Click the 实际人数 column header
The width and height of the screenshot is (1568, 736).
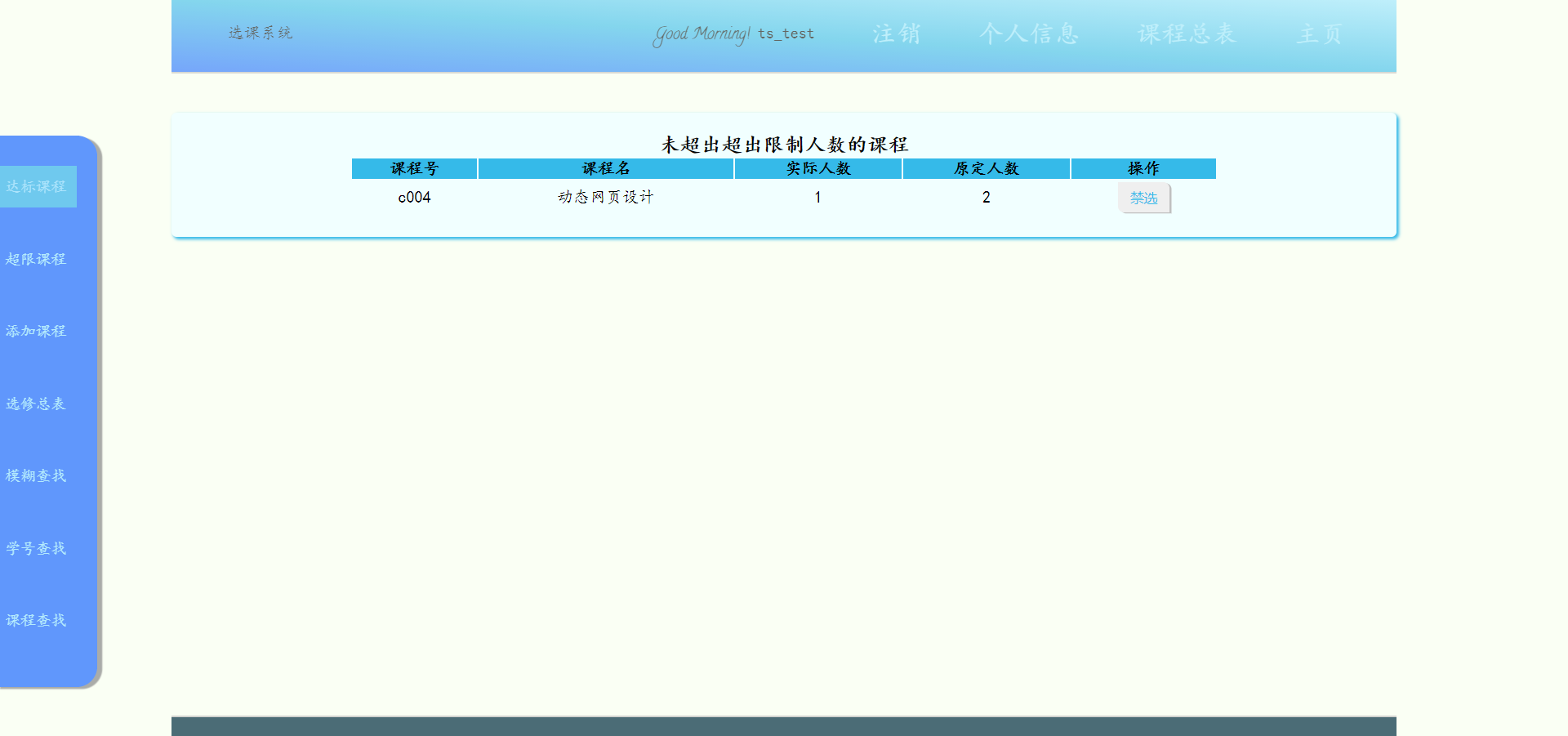(818, 168)
